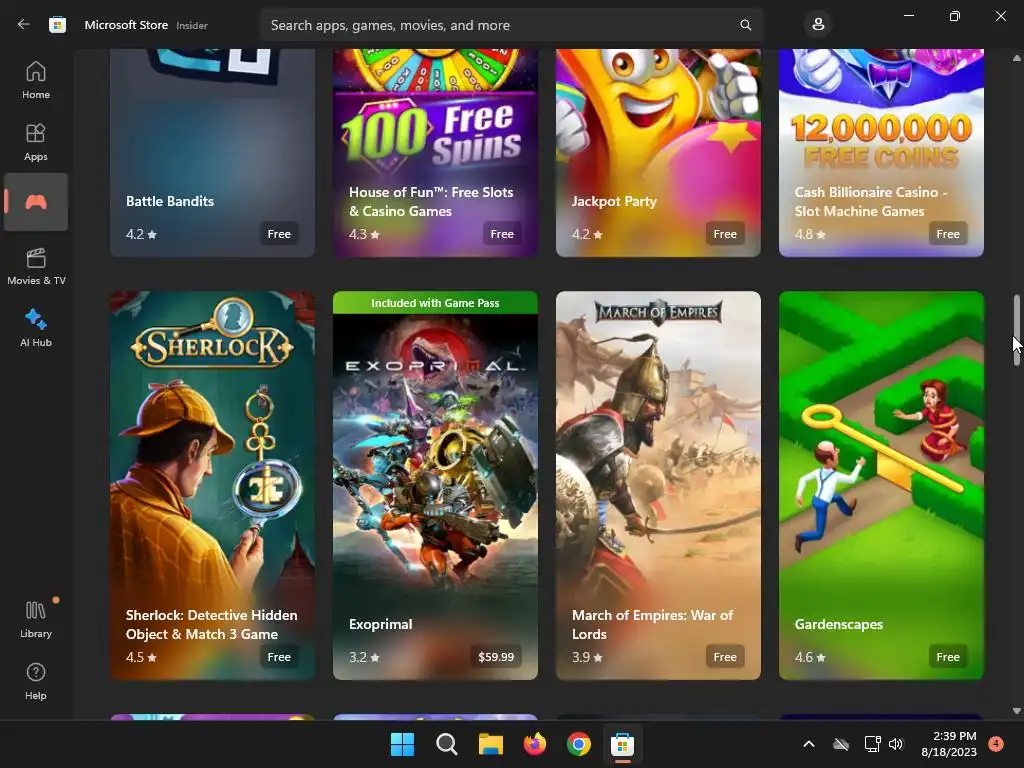Viewport: 1024px width, 768px height.
Task: Click the 4.5 rating on Sherlock
Action: 141,657
